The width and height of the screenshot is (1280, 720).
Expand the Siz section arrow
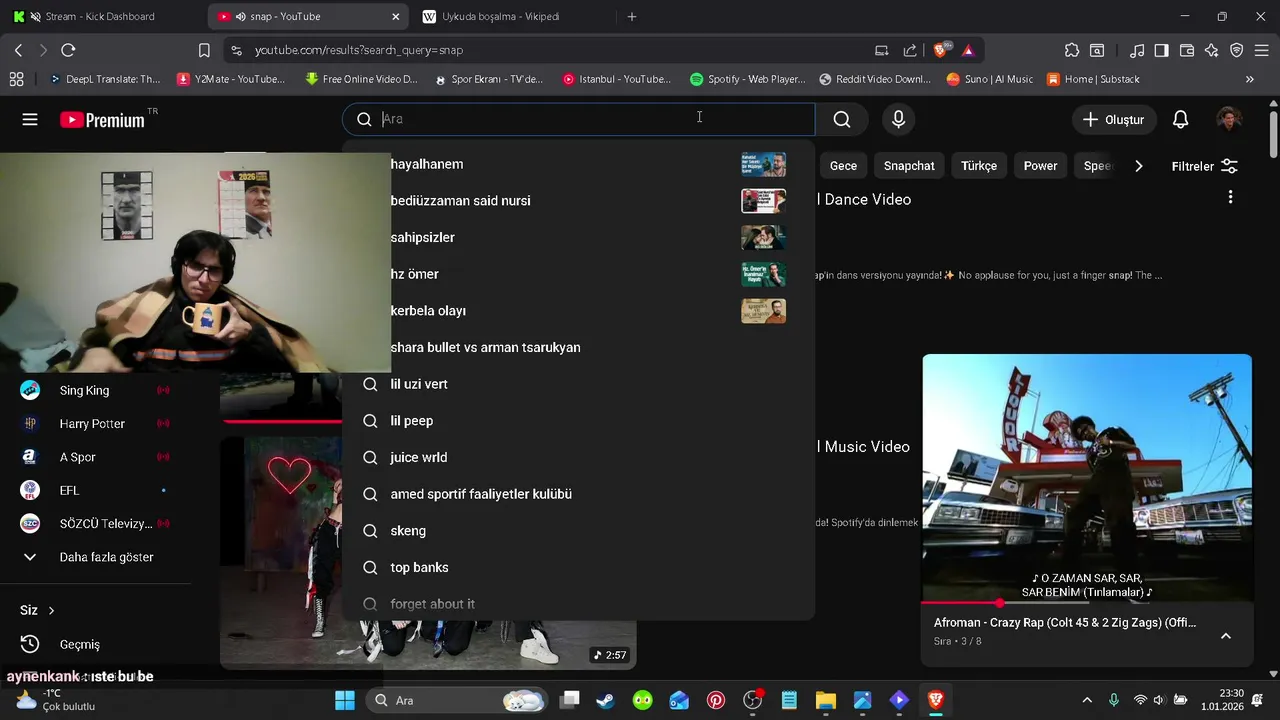point(51,610)
